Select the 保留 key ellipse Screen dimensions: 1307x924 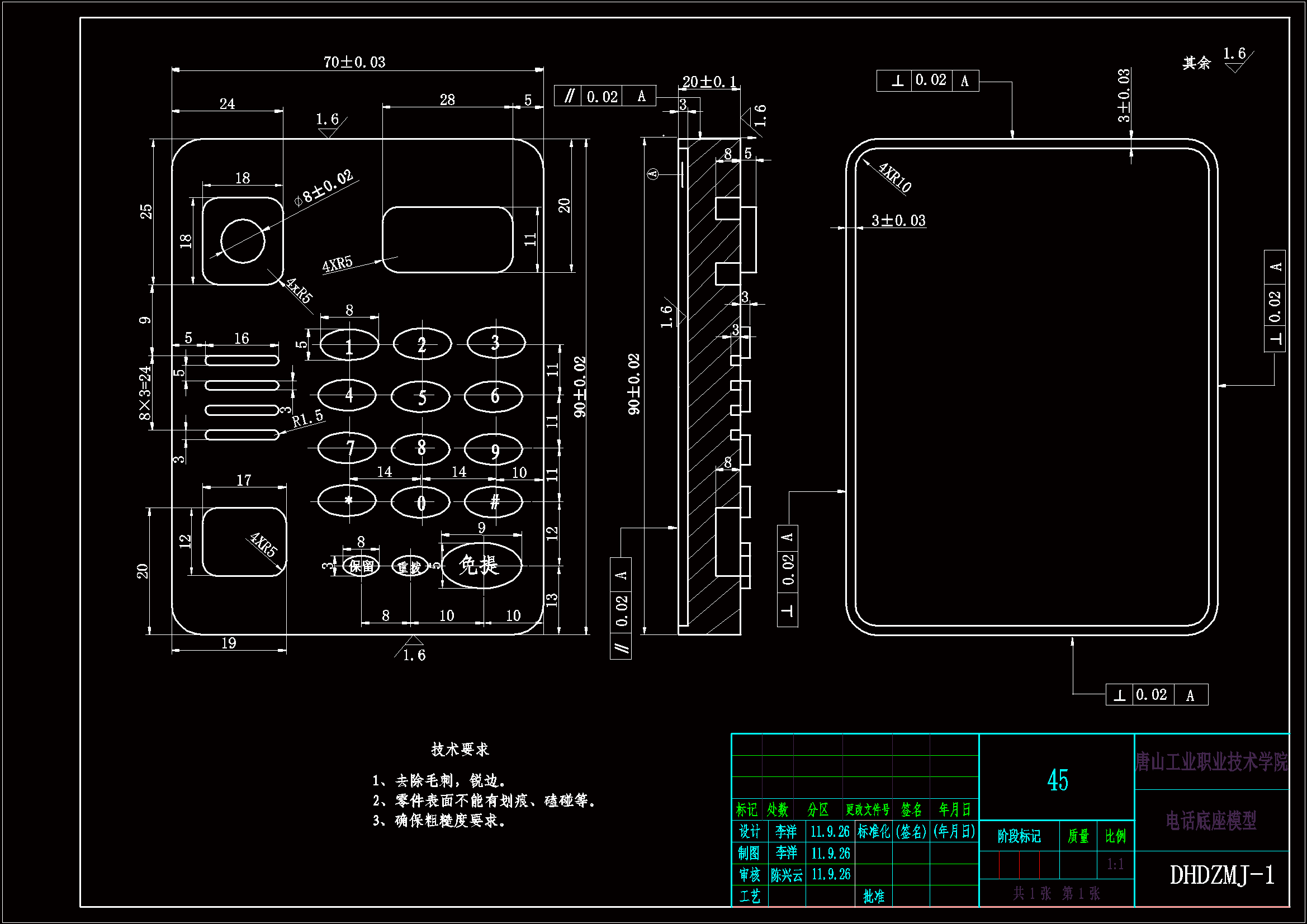361,567
